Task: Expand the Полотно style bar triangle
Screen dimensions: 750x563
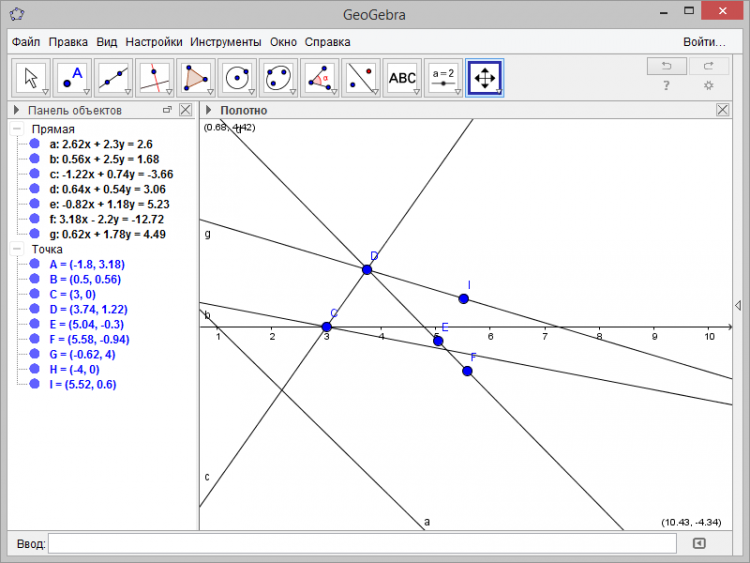Action: coord(210,110)
